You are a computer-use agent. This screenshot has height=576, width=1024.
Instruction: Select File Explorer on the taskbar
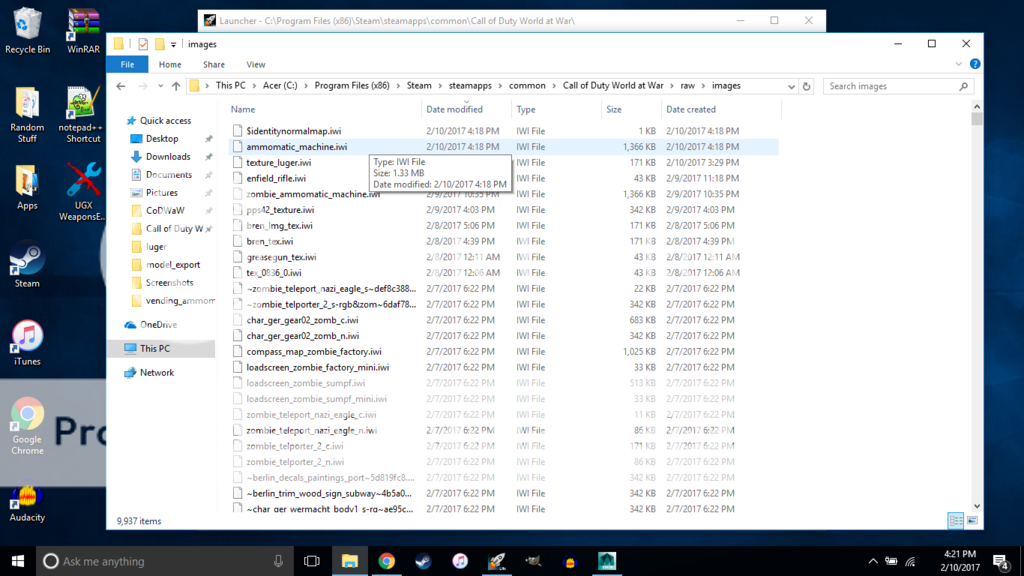pos(349,561)
